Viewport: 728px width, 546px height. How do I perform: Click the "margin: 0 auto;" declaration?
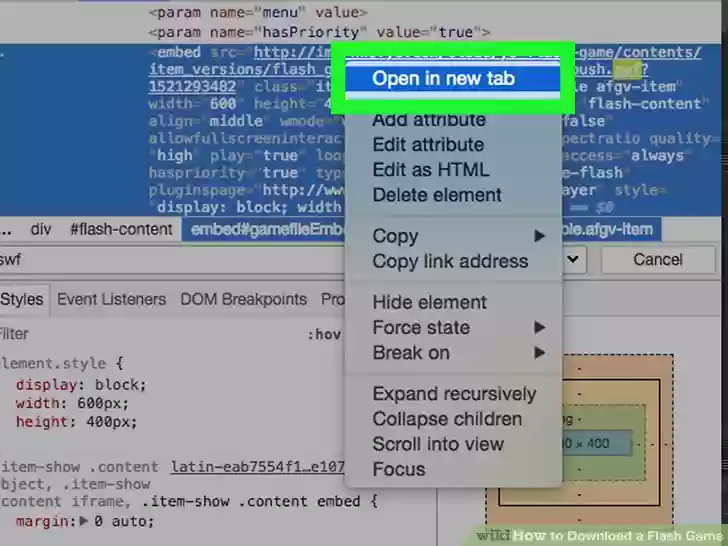[84, 521]
